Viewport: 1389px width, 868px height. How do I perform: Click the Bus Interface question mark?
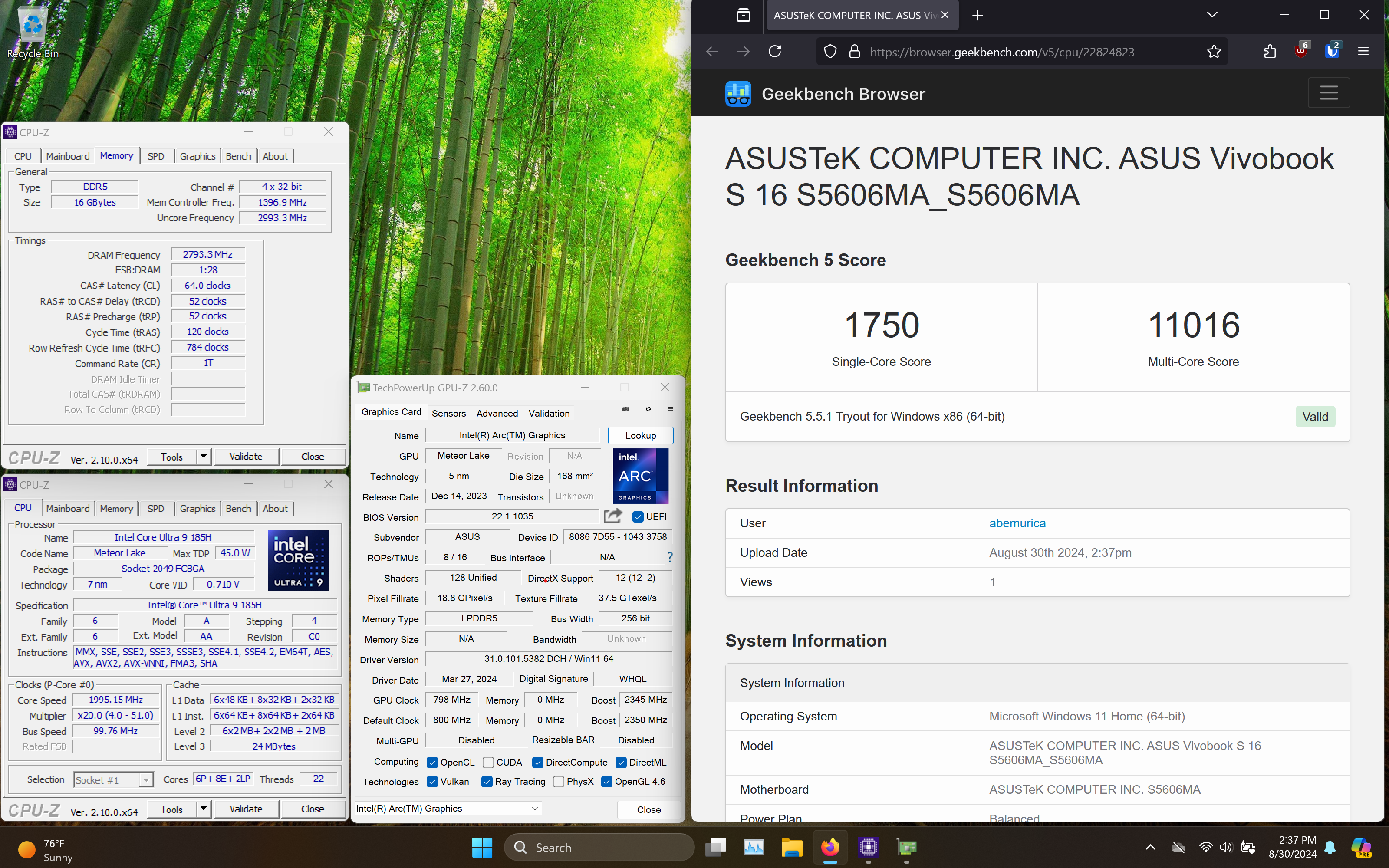670,557
